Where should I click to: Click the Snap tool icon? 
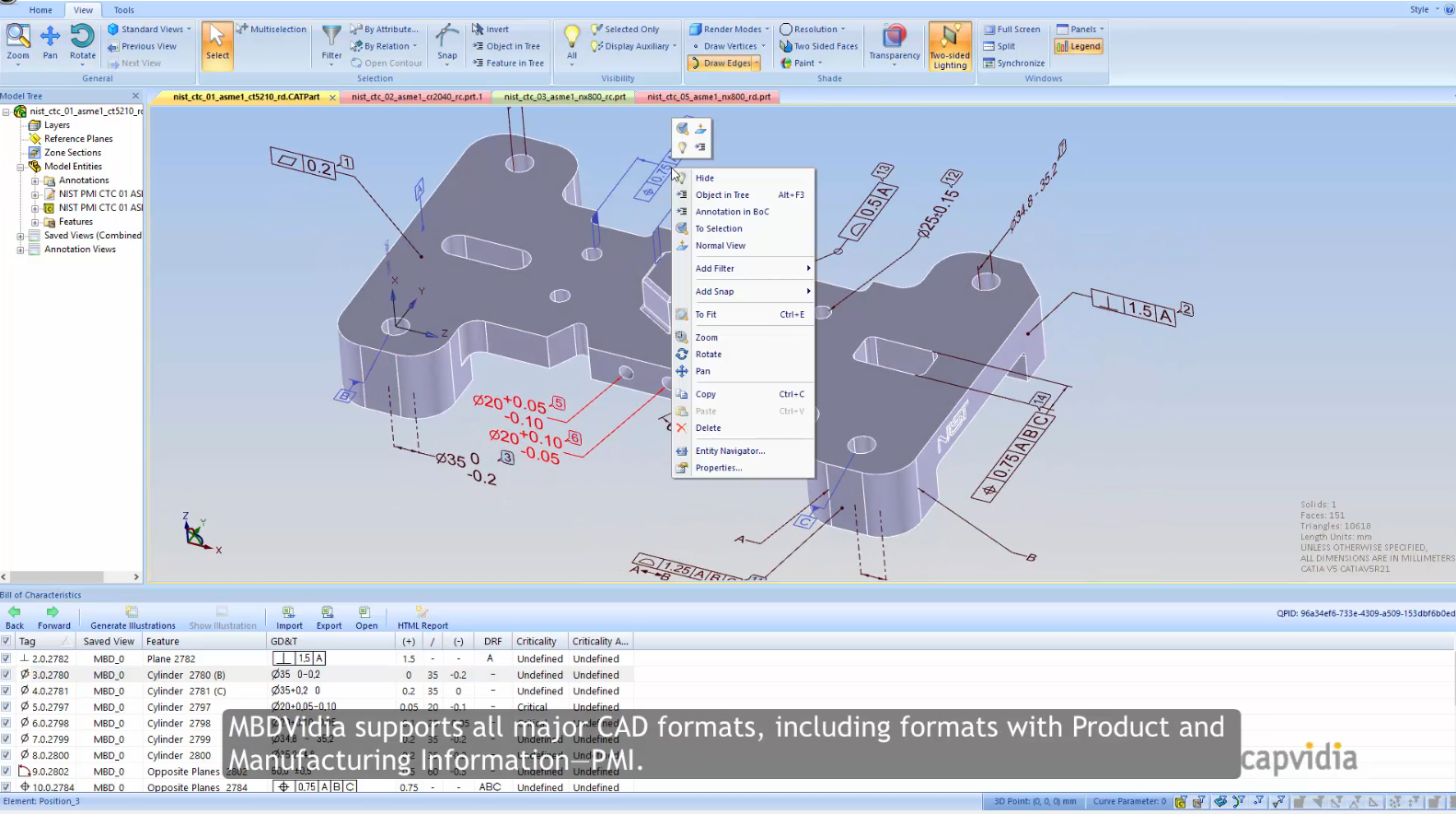click(447, 42)
